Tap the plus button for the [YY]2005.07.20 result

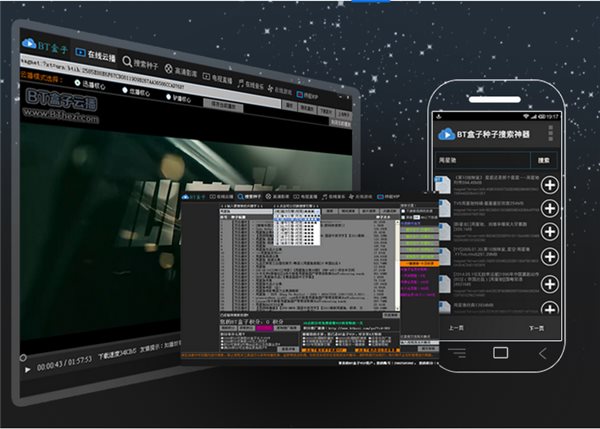point(550,256)
